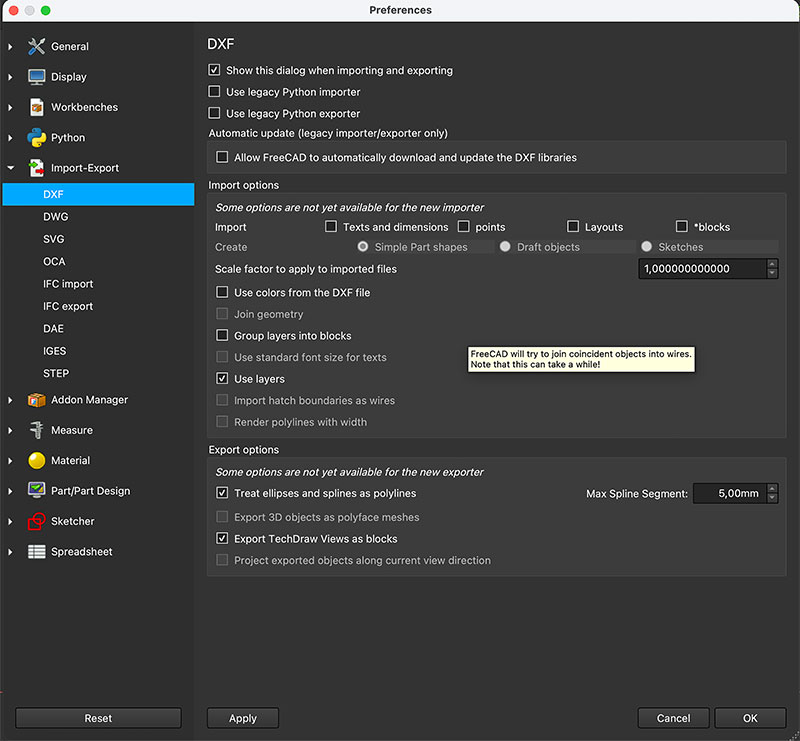Expand the Part/Part Design section arrow
Screen dimensions: 800x741
coord(10,491)
